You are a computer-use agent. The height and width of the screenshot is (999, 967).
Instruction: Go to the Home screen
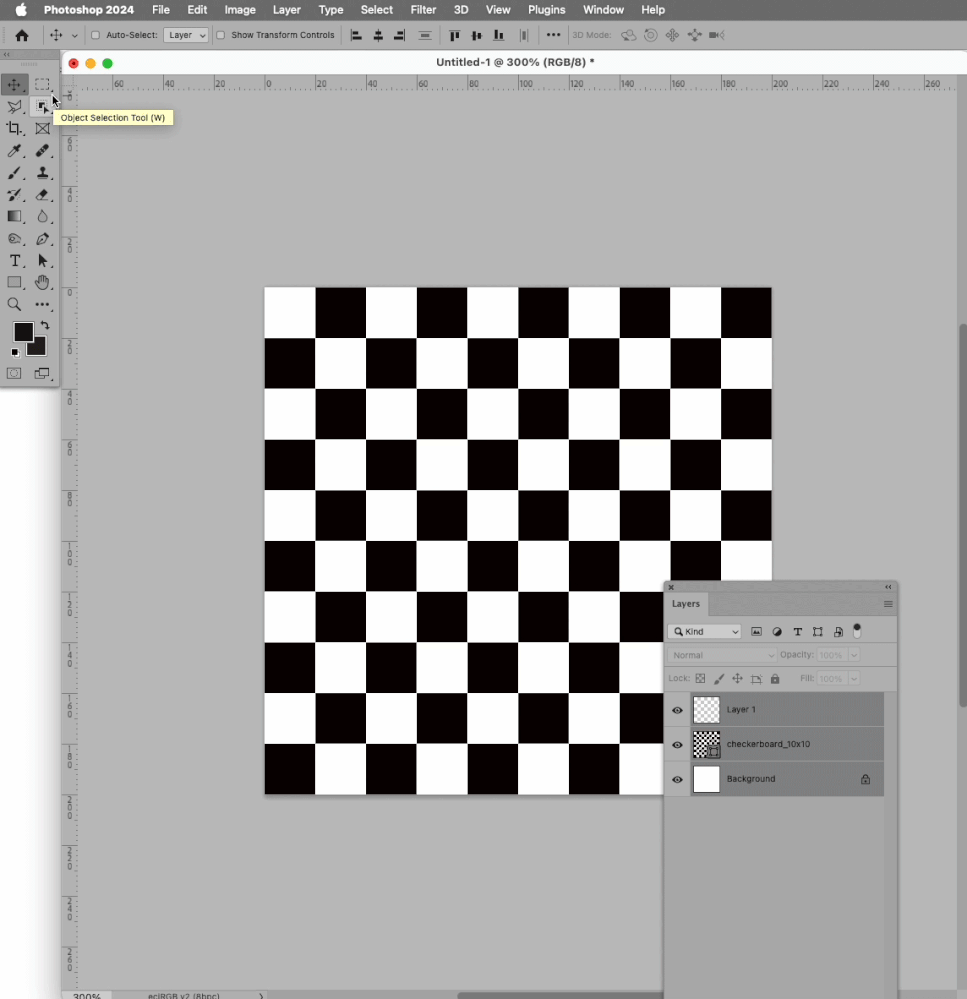22,36
